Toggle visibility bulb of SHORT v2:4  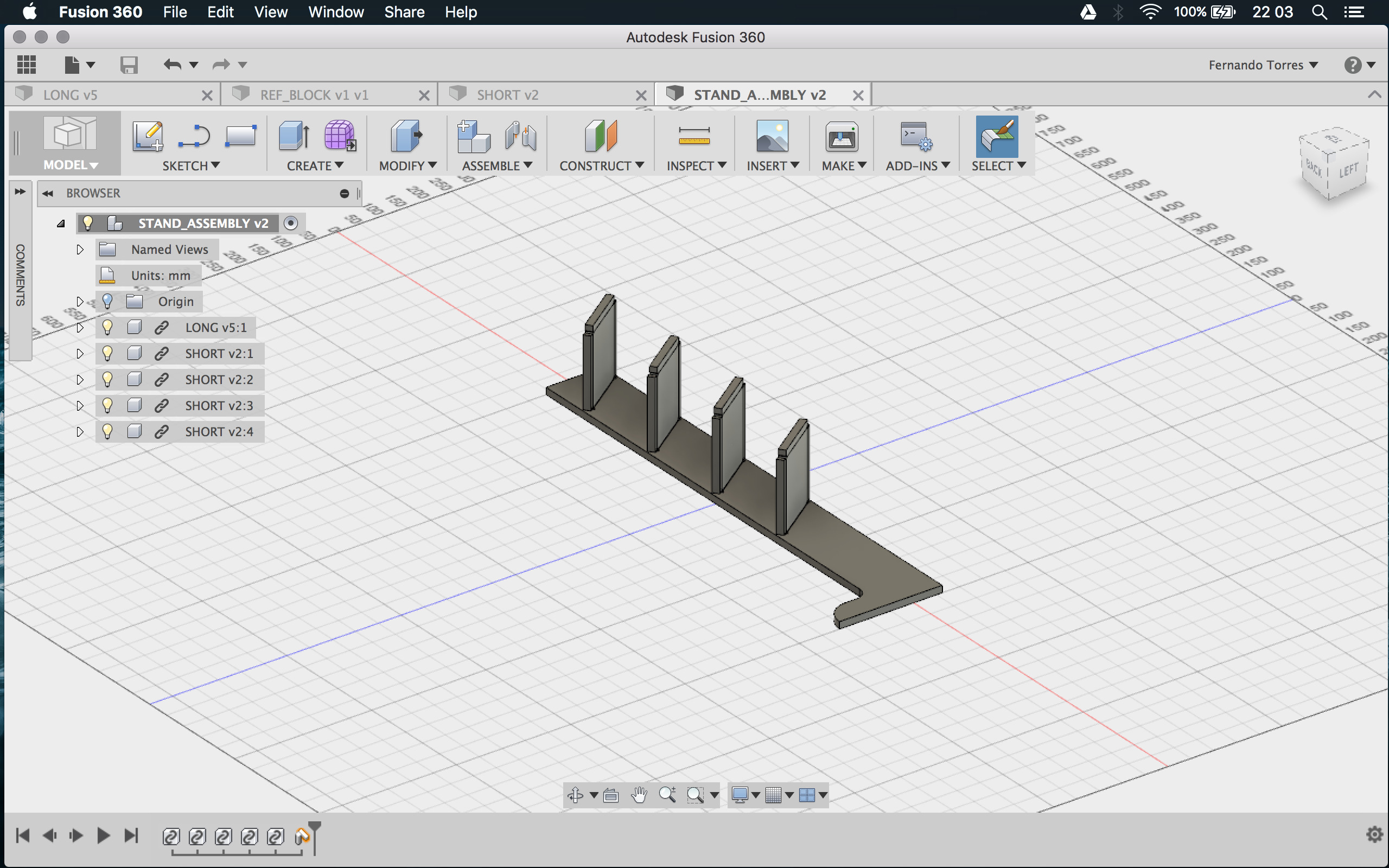pos(107,431)
